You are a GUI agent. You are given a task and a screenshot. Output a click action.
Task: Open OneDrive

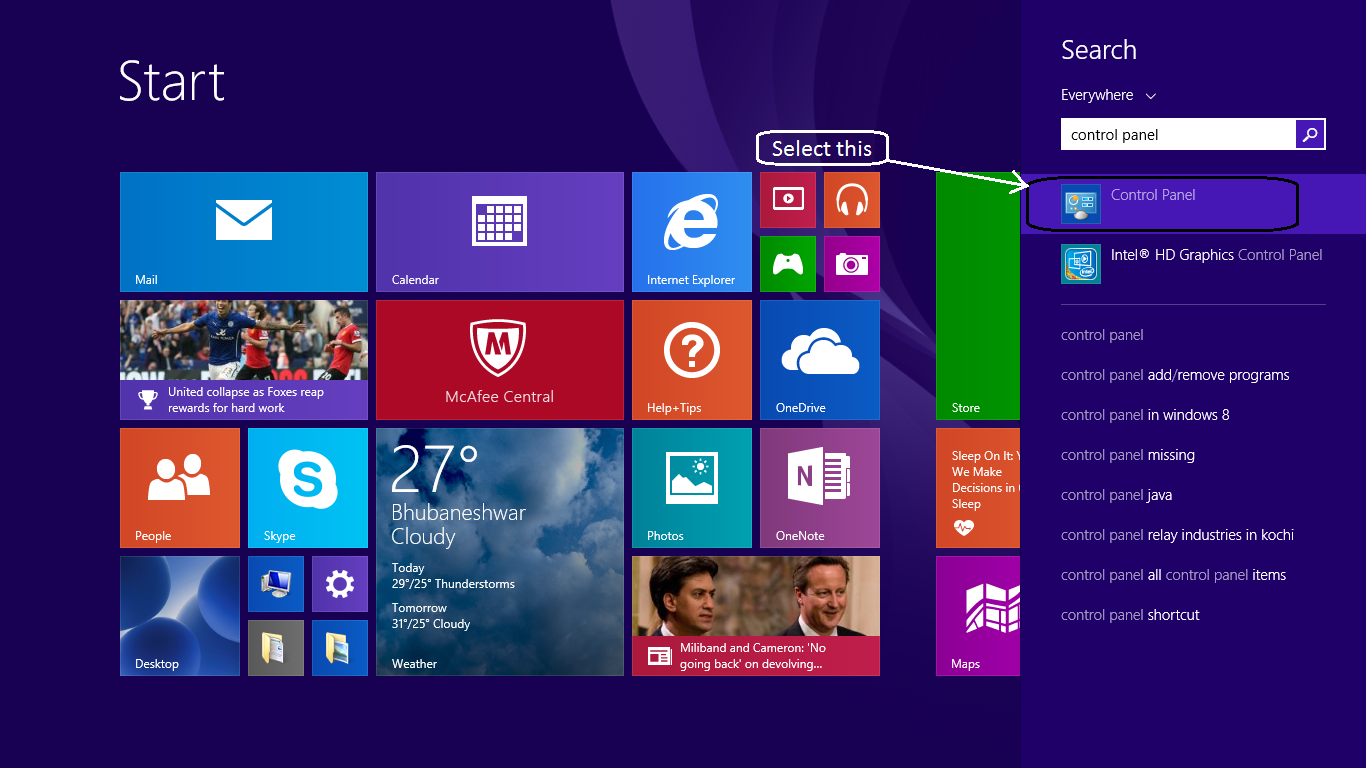(819, 359)
